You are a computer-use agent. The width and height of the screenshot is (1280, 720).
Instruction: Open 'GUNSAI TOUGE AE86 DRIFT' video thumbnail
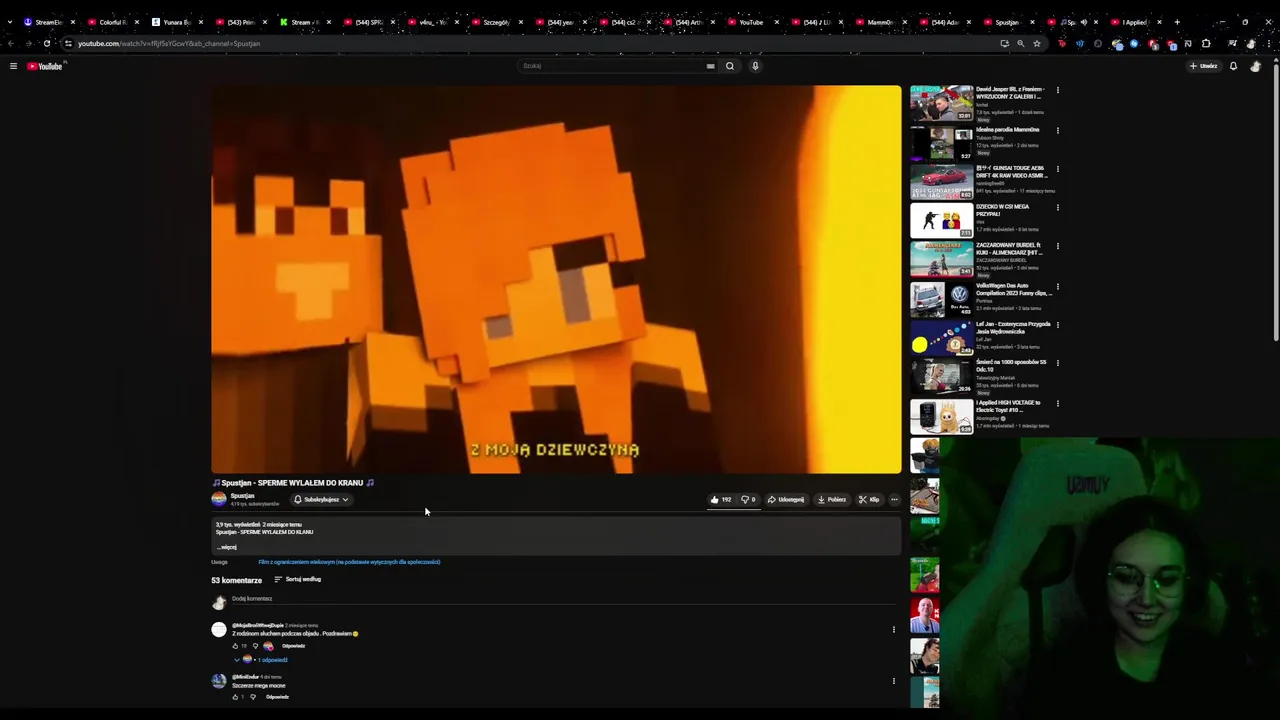941,182
